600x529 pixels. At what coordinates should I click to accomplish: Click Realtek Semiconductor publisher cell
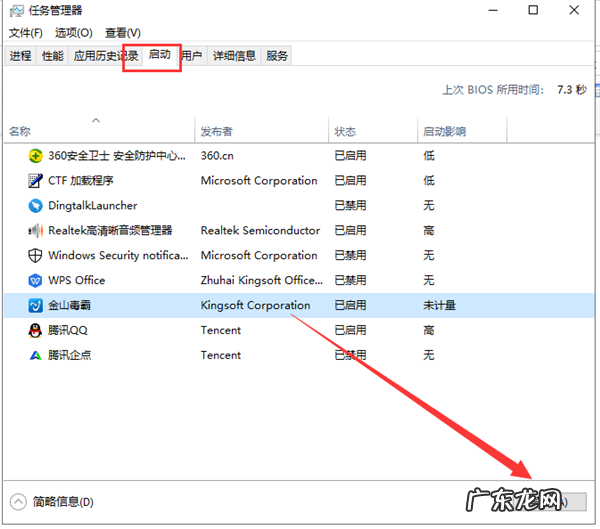(x=260, y=230)
